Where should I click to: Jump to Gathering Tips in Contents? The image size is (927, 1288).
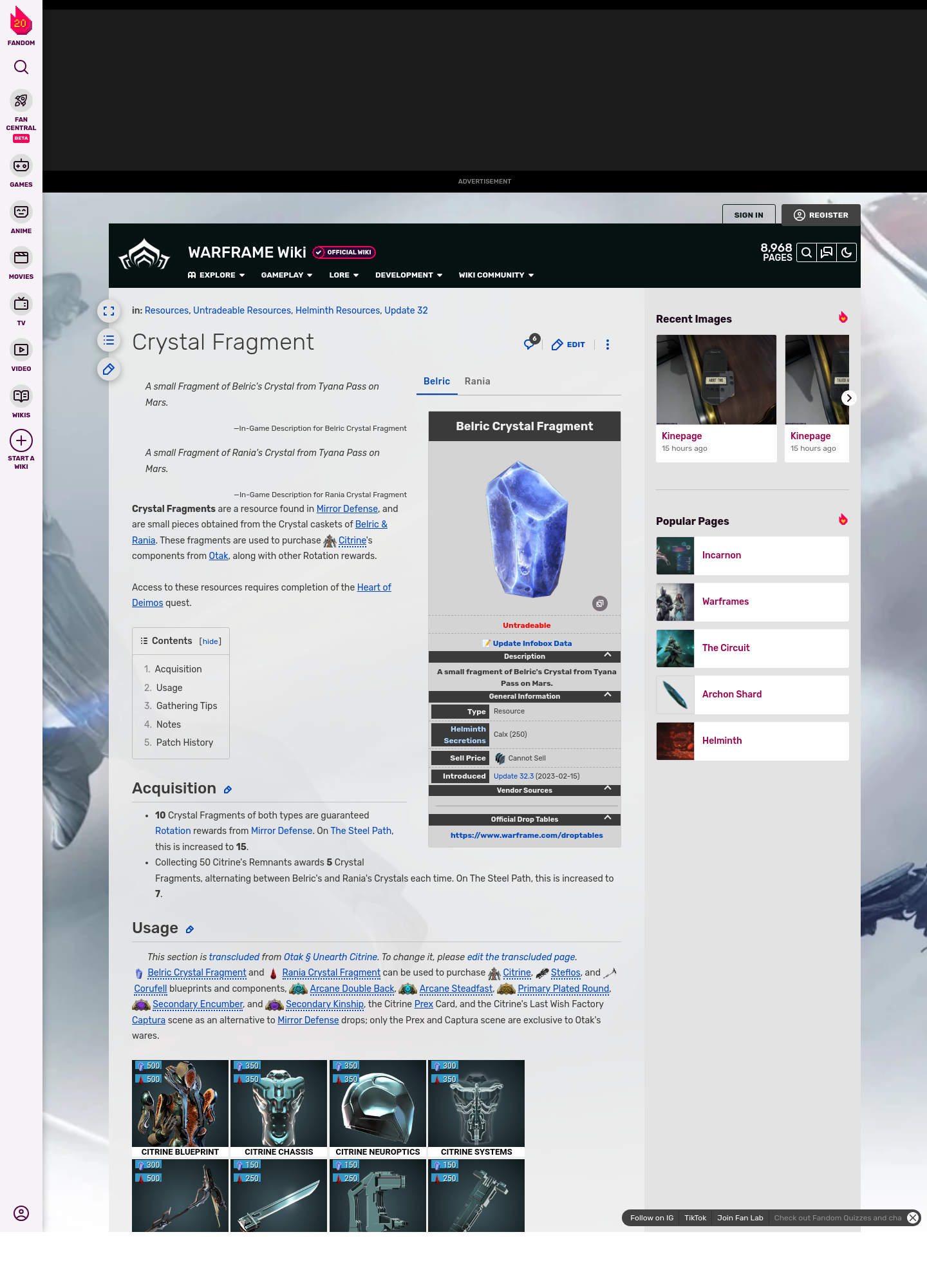pos(187,706)
